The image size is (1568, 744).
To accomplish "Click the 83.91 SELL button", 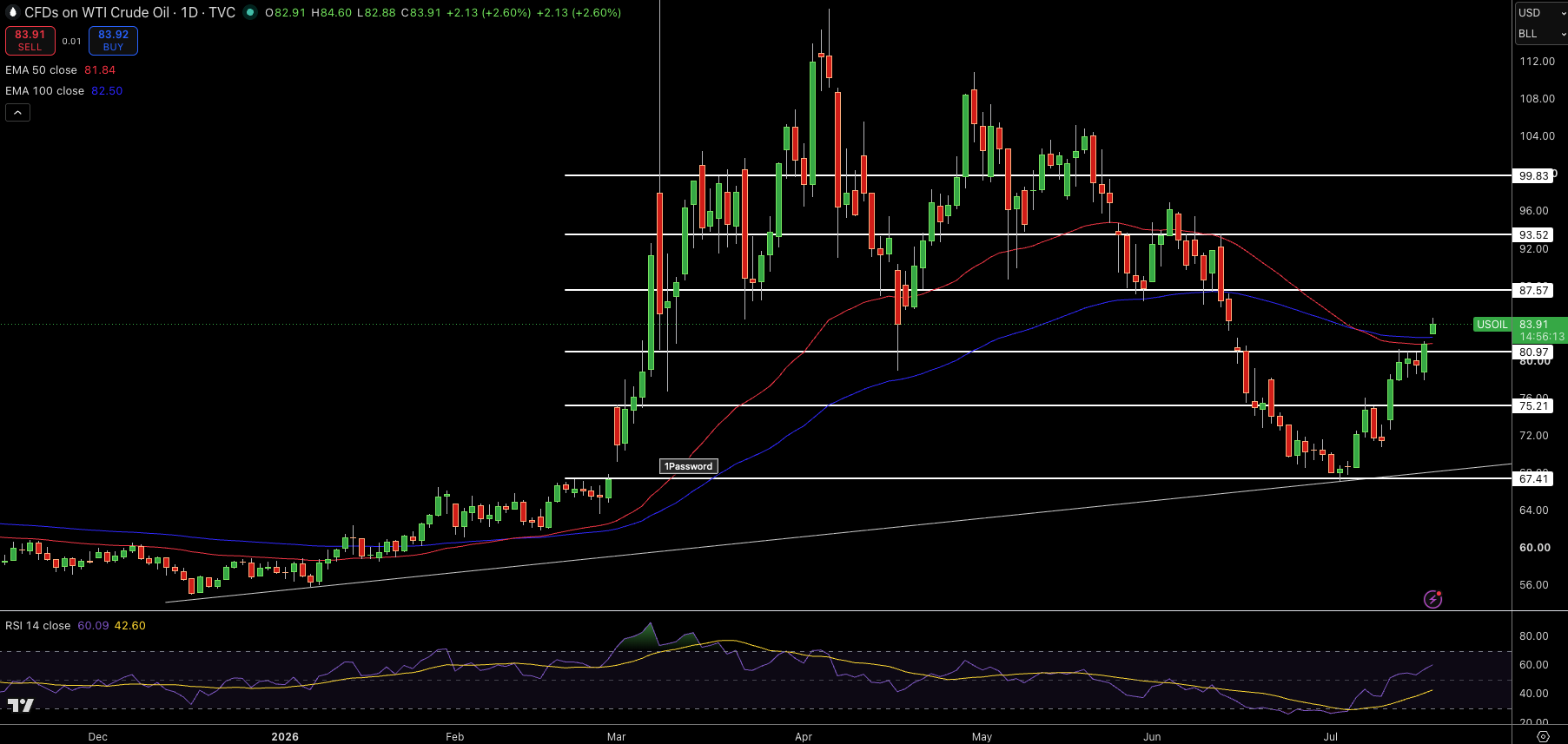I will [30, 41].
